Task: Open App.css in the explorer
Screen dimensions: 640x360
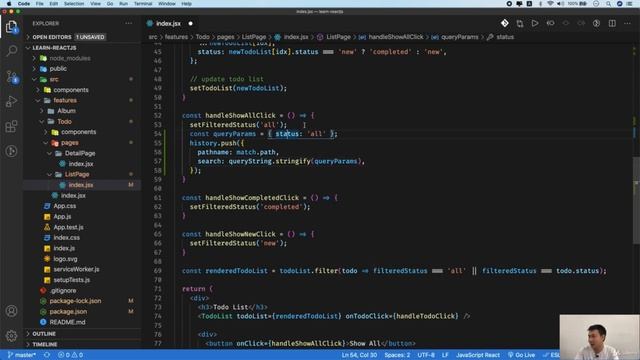Action: tap(64, 206)
